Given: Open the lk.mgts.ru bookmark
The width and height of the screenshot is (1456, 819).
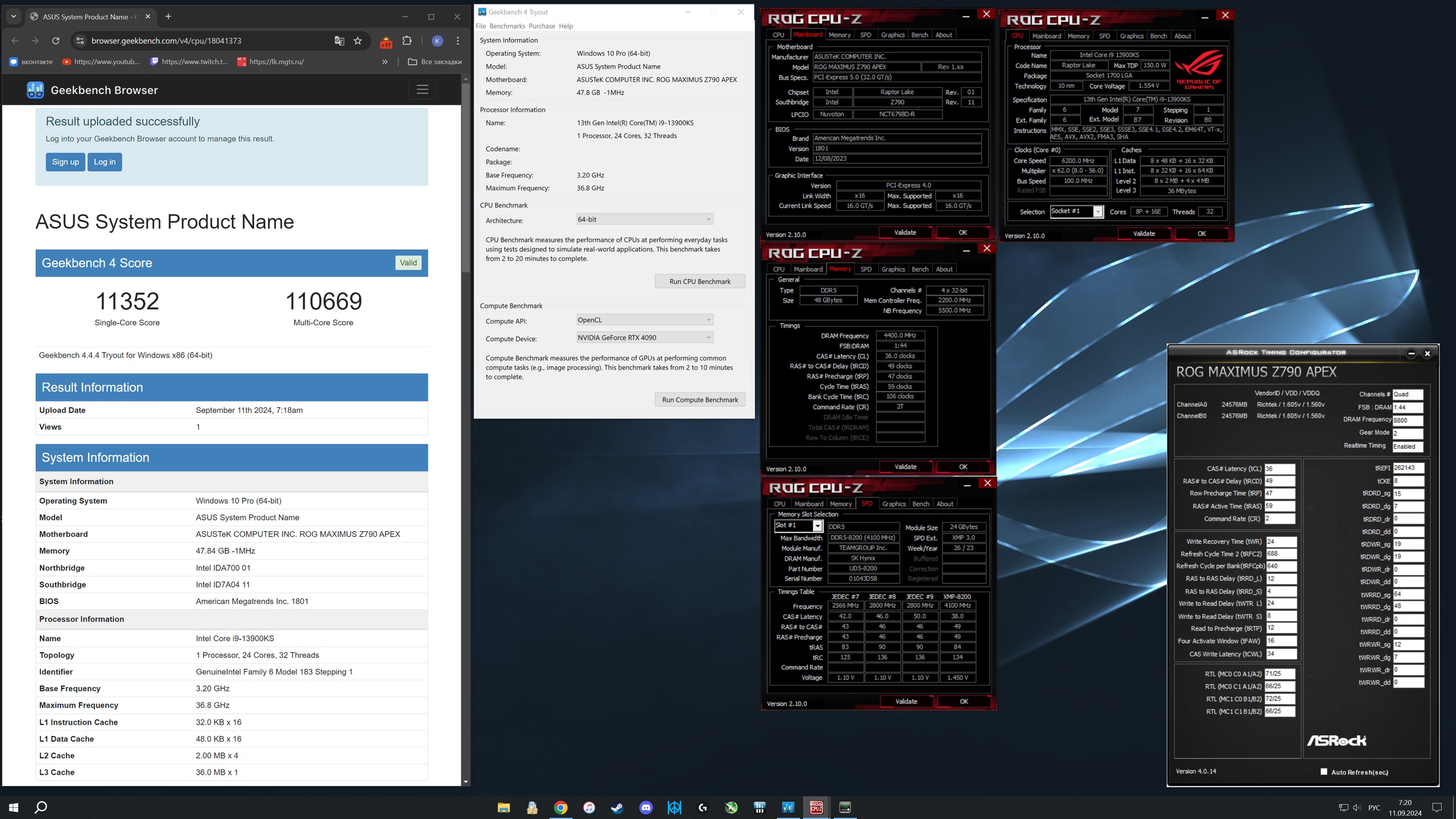Looking at the screenshot, I should [x=271, y=62].
